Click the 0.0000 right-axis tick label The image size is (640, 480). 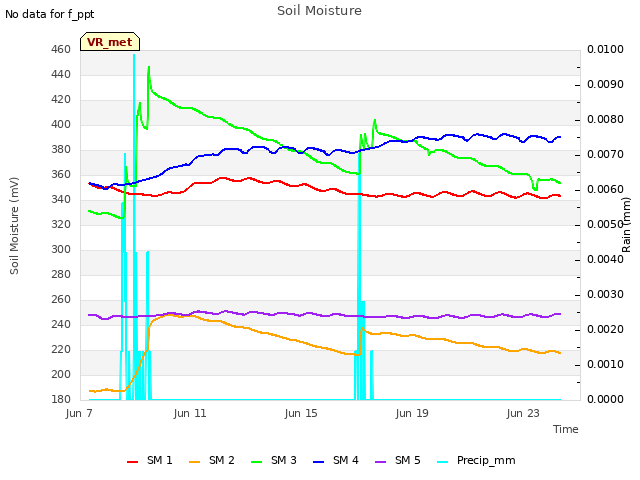(x=605, y=399)
